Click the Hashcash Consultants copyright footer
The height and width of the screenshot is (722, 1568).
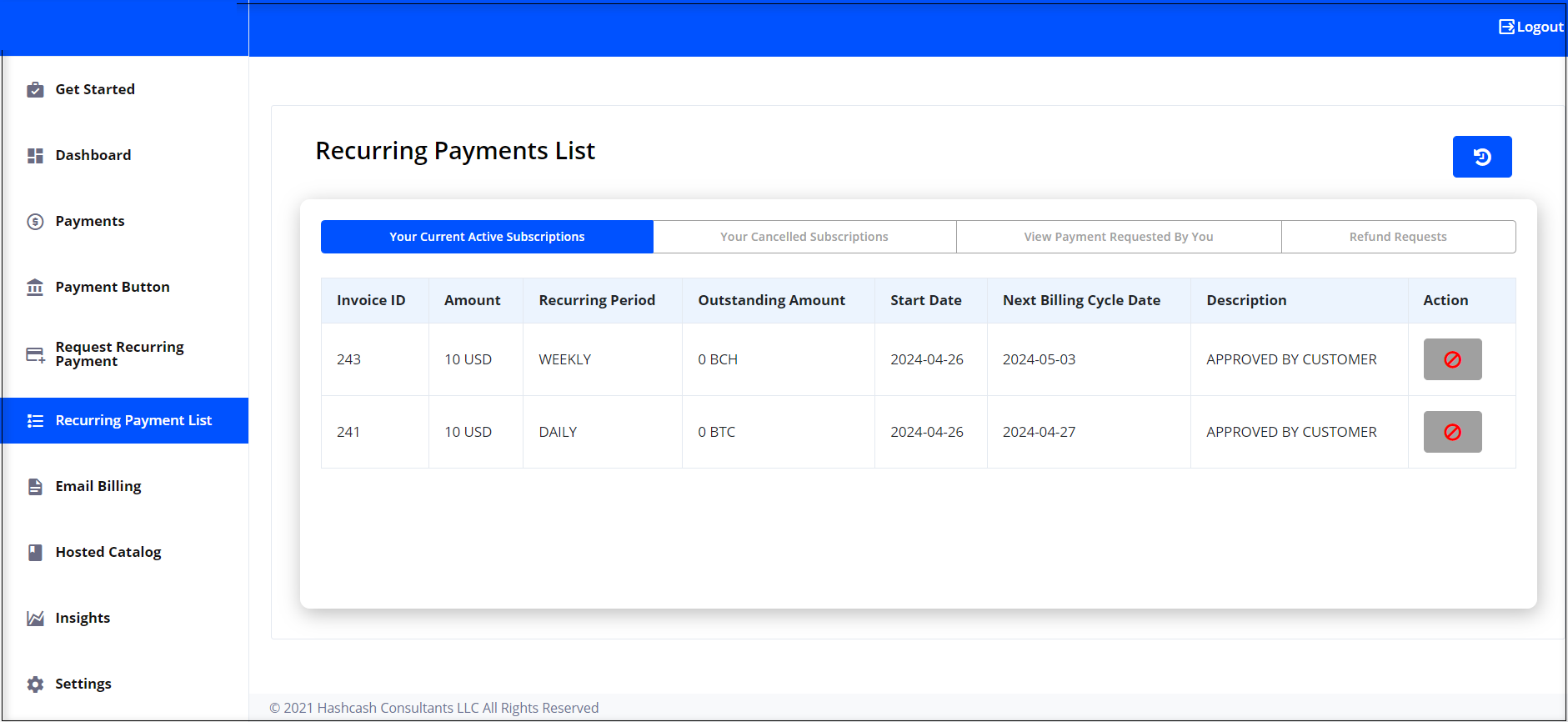pyautogui.click(x=433, y=708)
